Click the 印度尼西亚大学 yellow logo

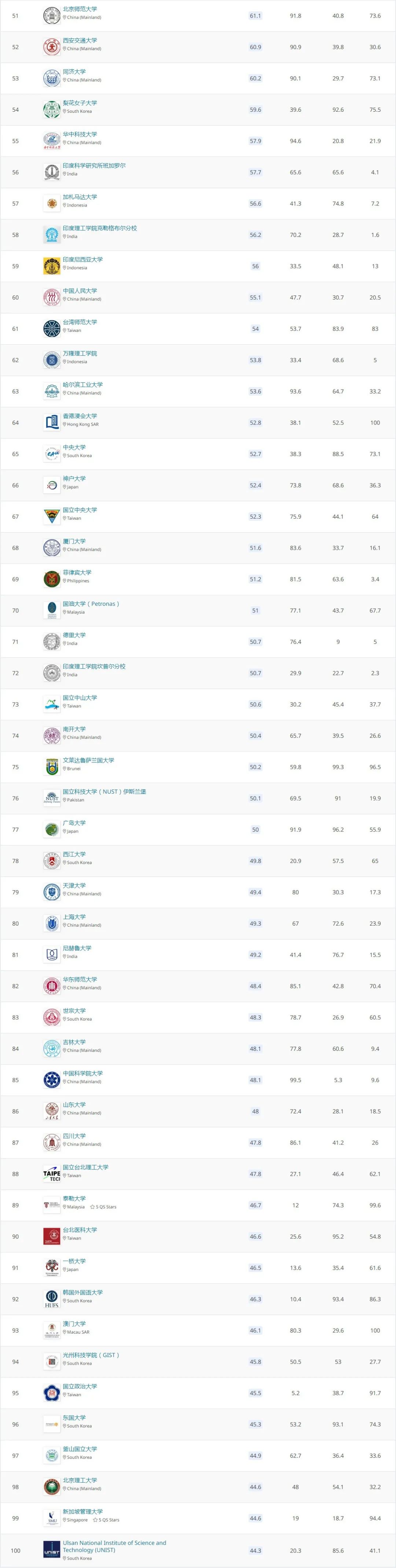coord(52,266)
